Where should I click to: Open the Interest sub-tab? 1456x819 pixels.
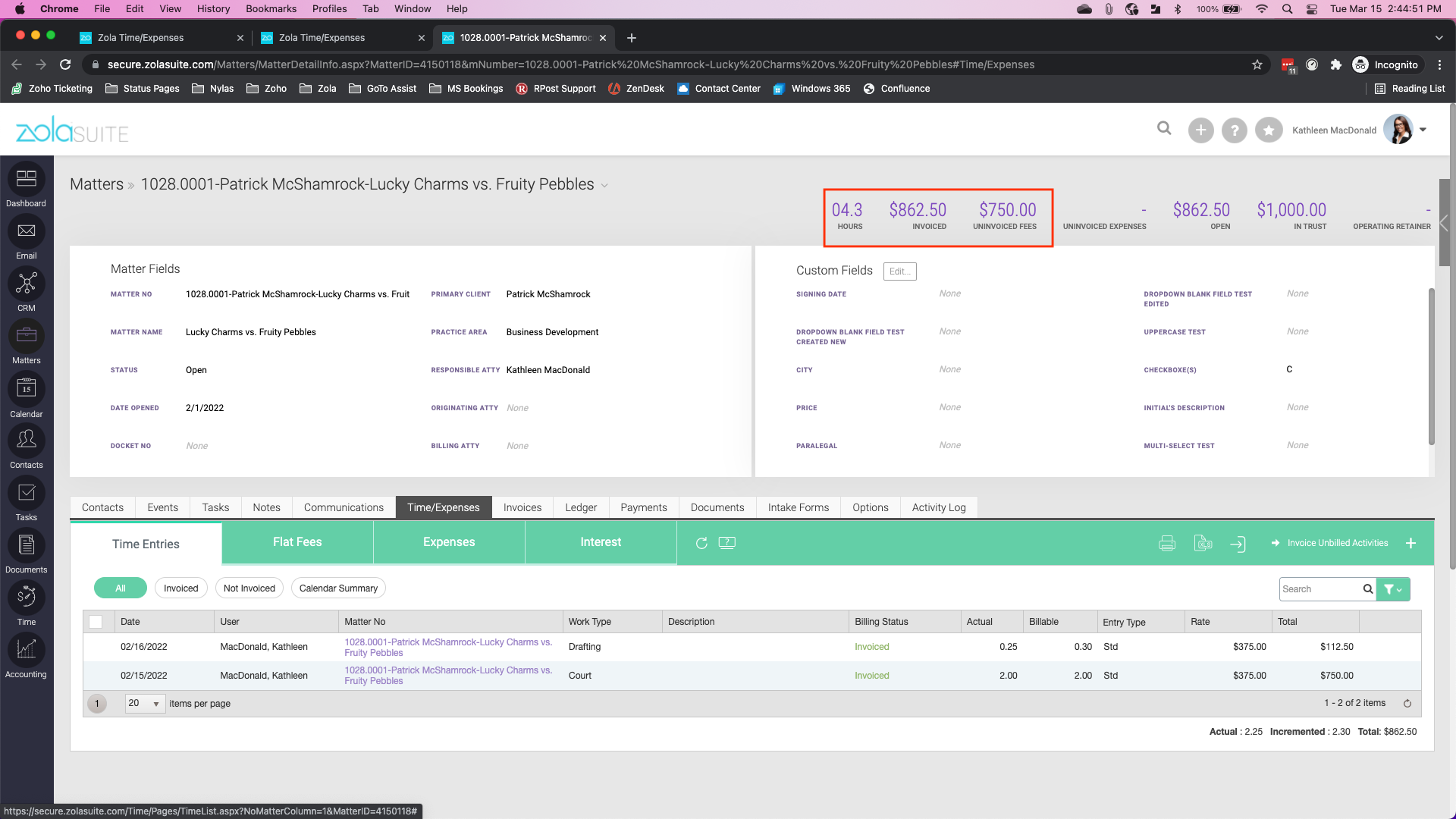(601, 542)
